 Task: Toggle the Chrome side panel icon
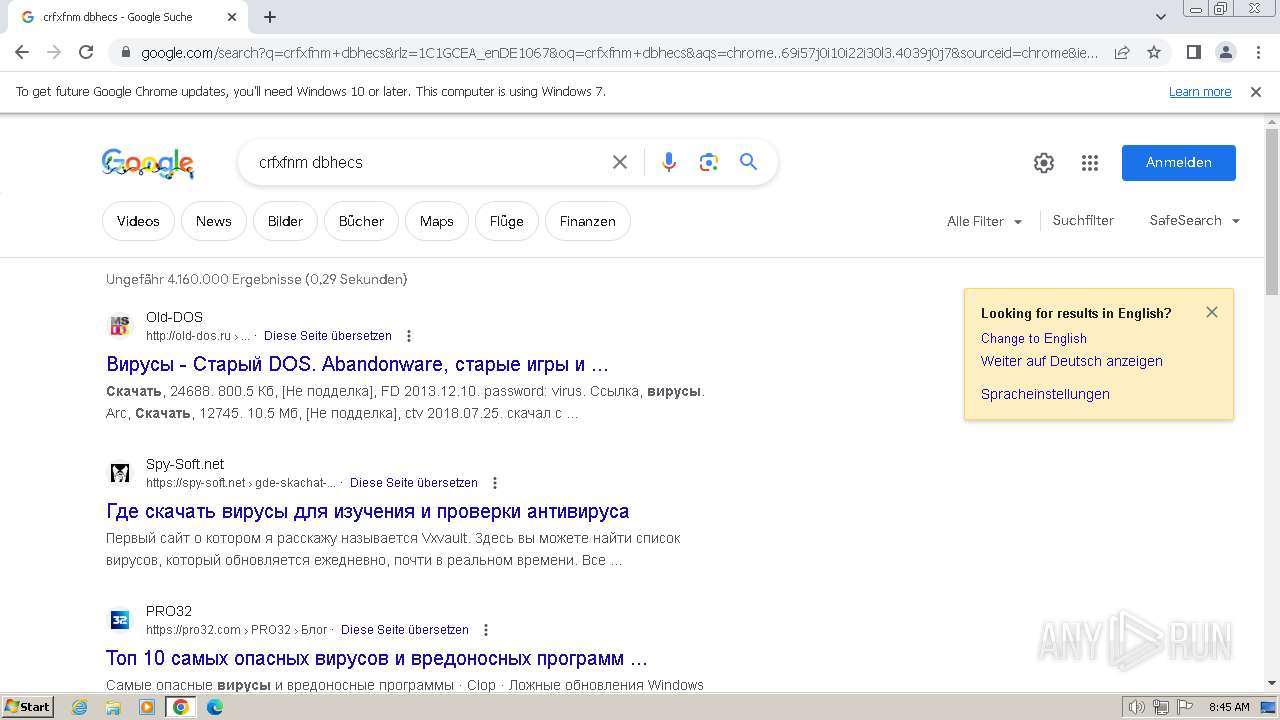pos(1193,52)
